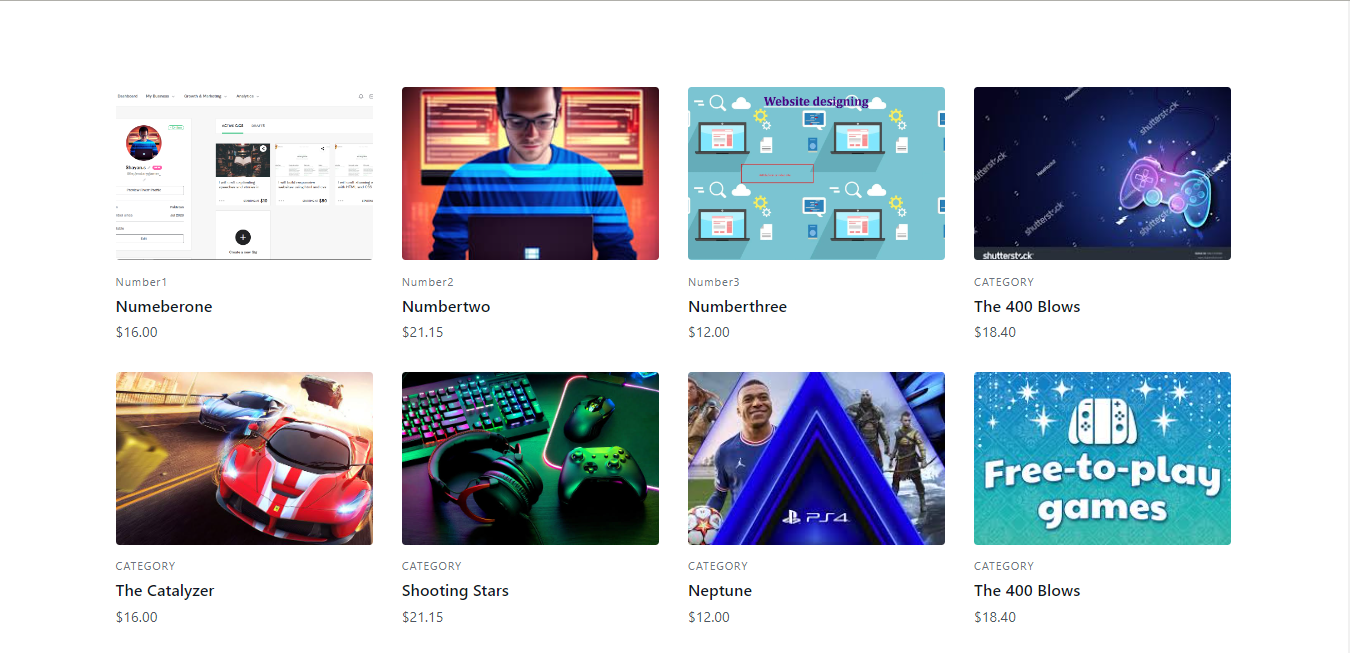Click the Number3 category label
Viewport: 1350px width, 653px height.
click(714, 282)
